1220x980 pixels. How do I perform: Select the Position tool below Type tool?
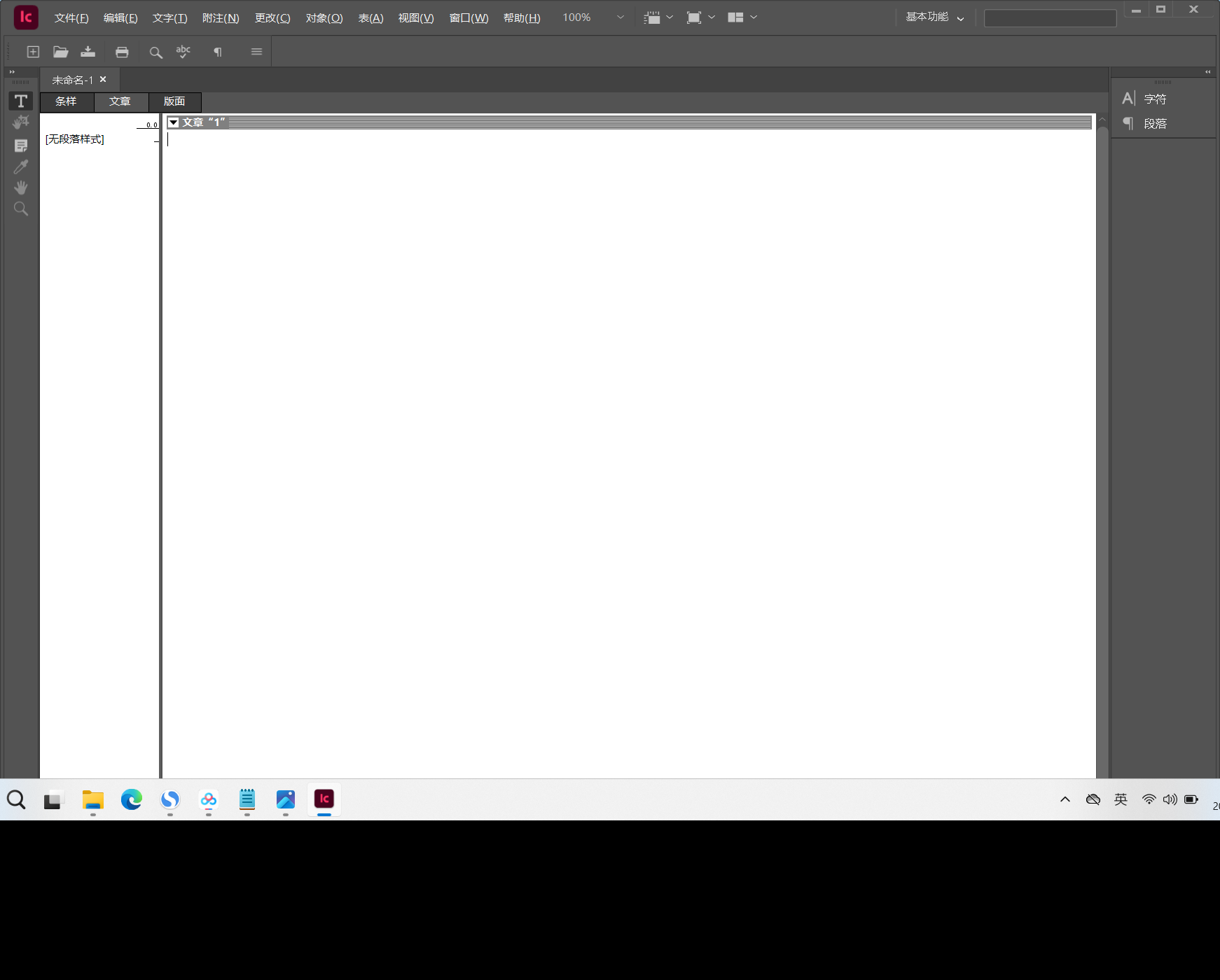21,122
